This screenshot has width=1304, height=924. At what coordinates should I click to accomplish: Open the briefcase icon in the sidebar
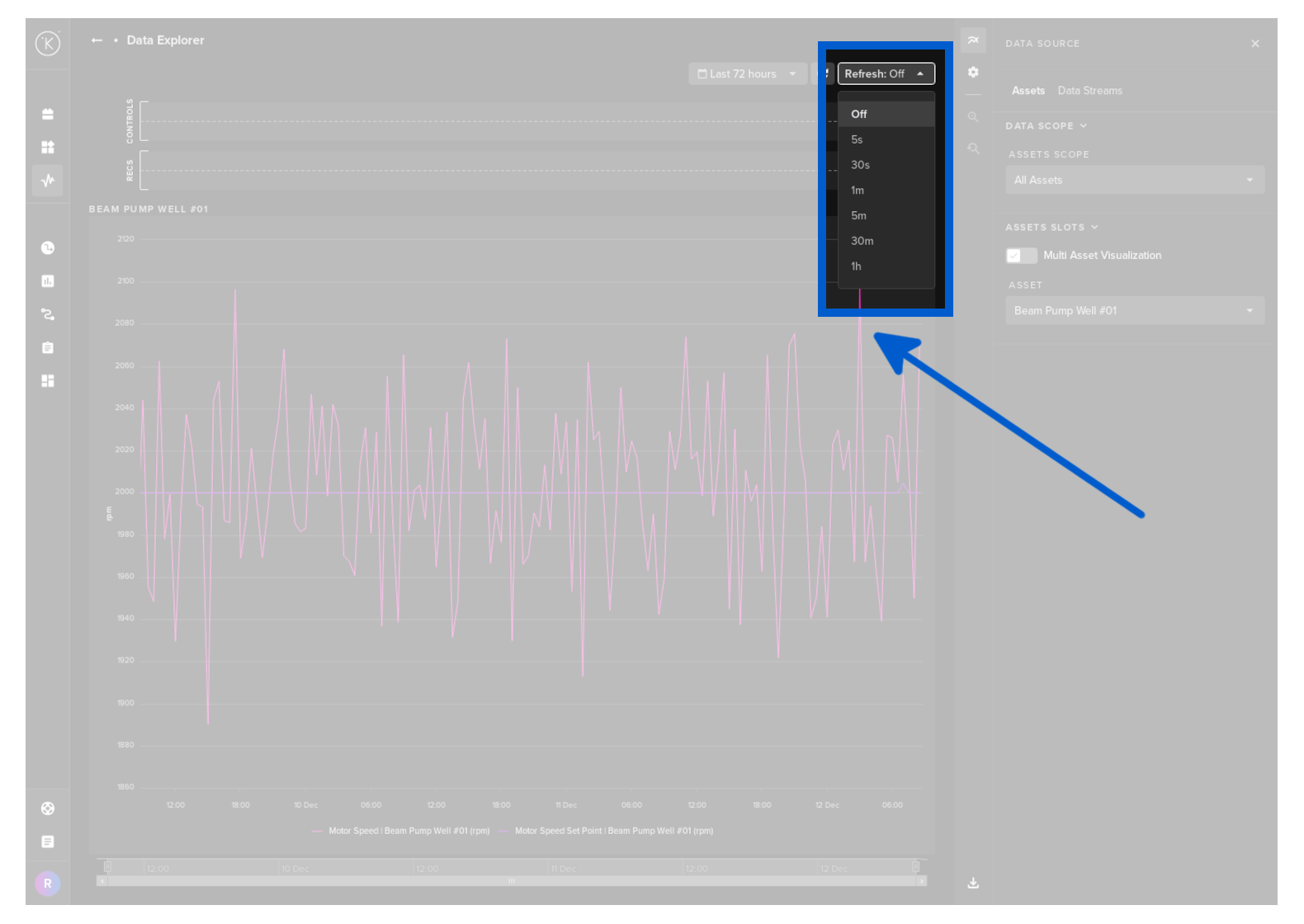pyautogui.click(x=48, y=114)
